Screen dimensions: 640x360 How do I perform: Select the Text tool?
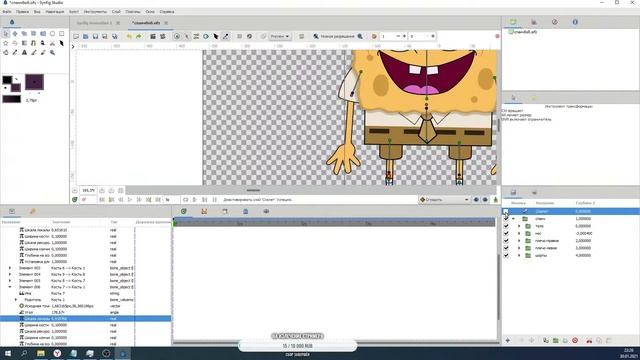24,52
